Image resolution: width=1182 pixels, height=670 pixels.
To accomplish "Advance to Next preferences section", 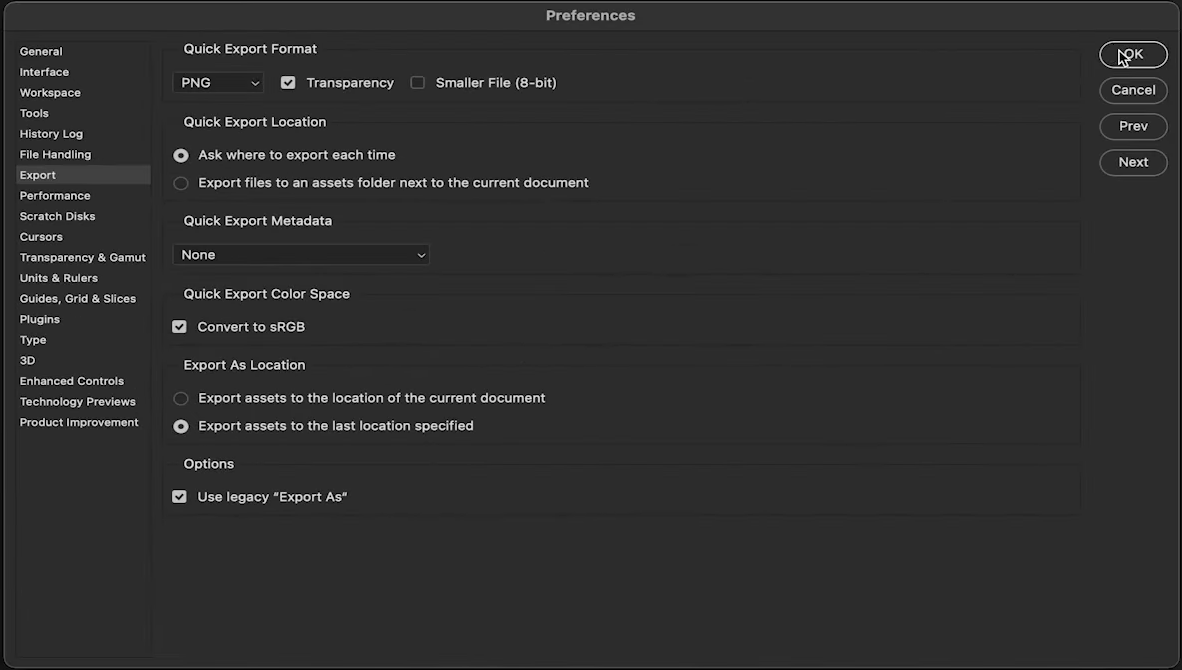I will coord(1133,162).
